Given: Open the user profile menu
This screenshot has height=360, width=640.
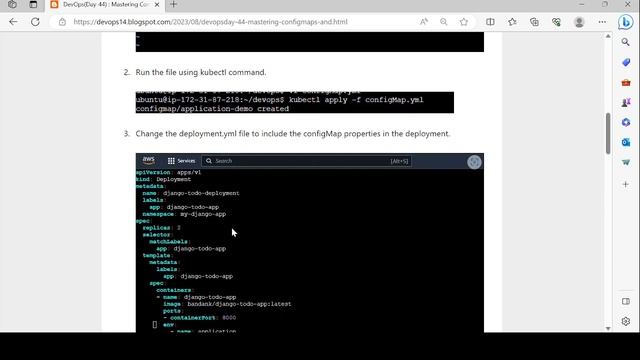Looking at the screenshot, I should click(579, 22).
